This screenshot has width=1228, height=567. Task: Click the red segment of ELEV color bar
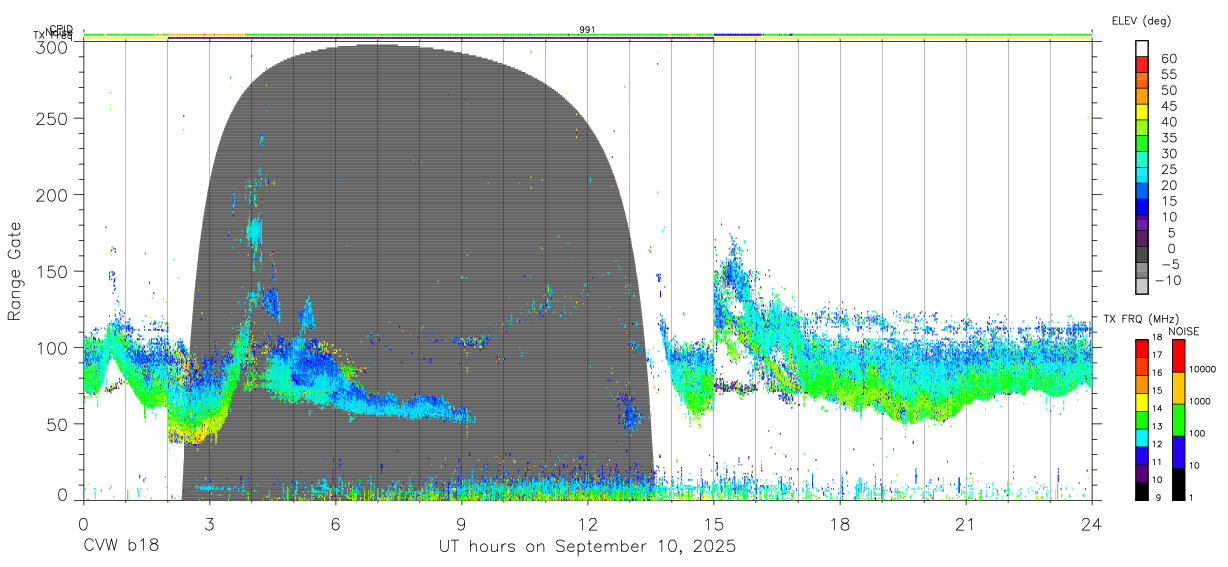[x=1142, y=64]
